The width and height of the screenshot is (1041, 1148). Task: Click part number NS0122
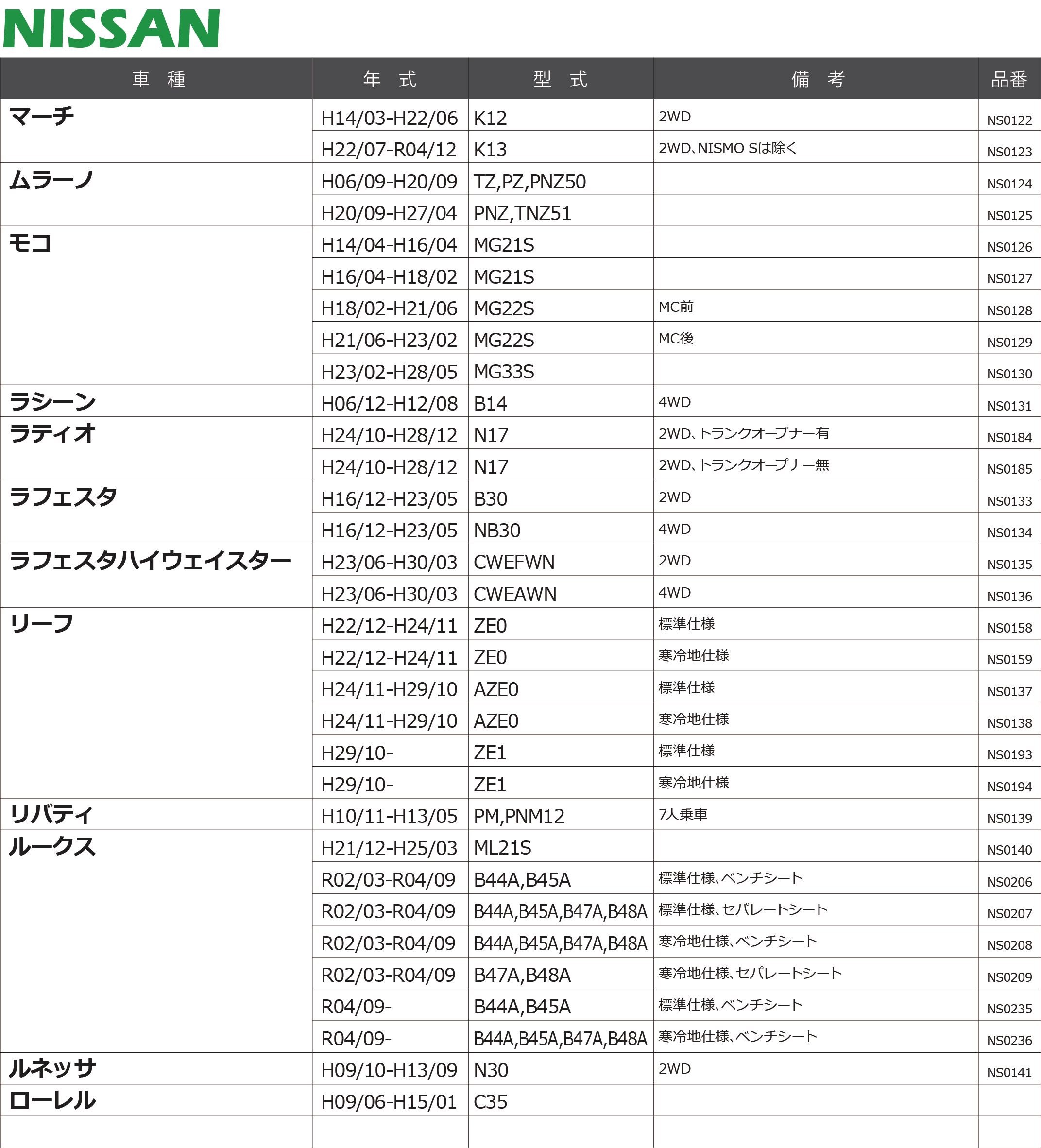(1009, 120)
